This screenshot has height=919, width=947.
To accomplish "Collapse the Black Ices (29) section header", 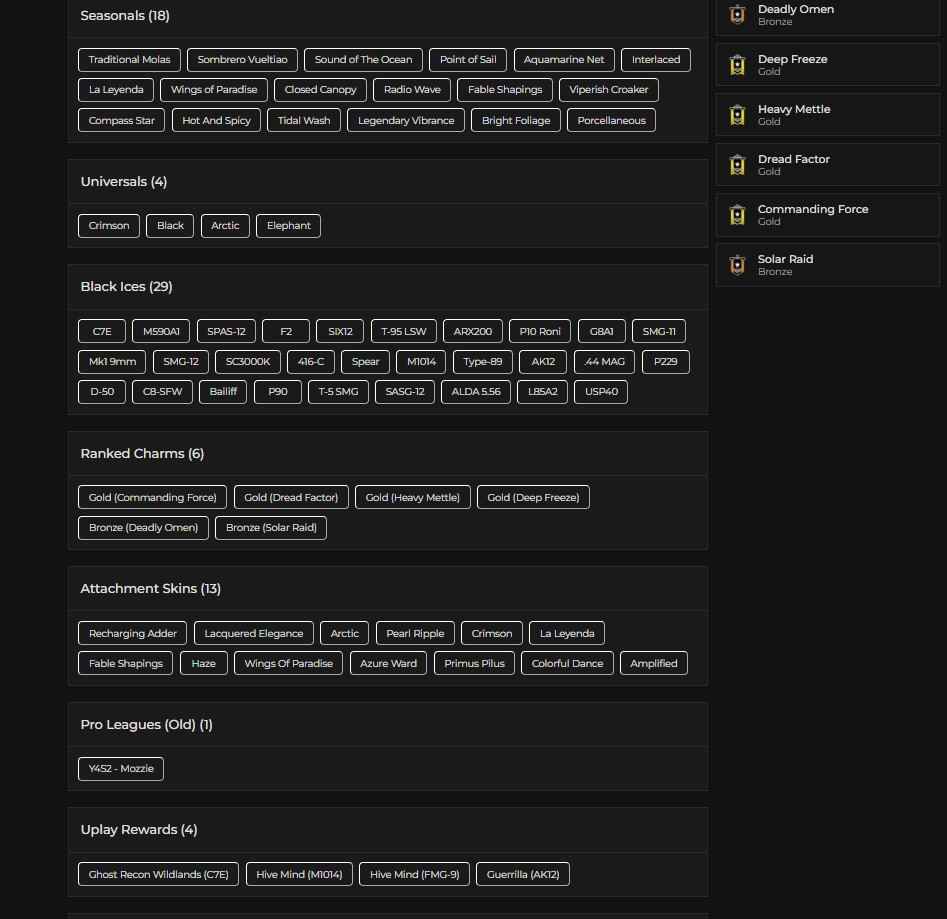I will (126, 286).
